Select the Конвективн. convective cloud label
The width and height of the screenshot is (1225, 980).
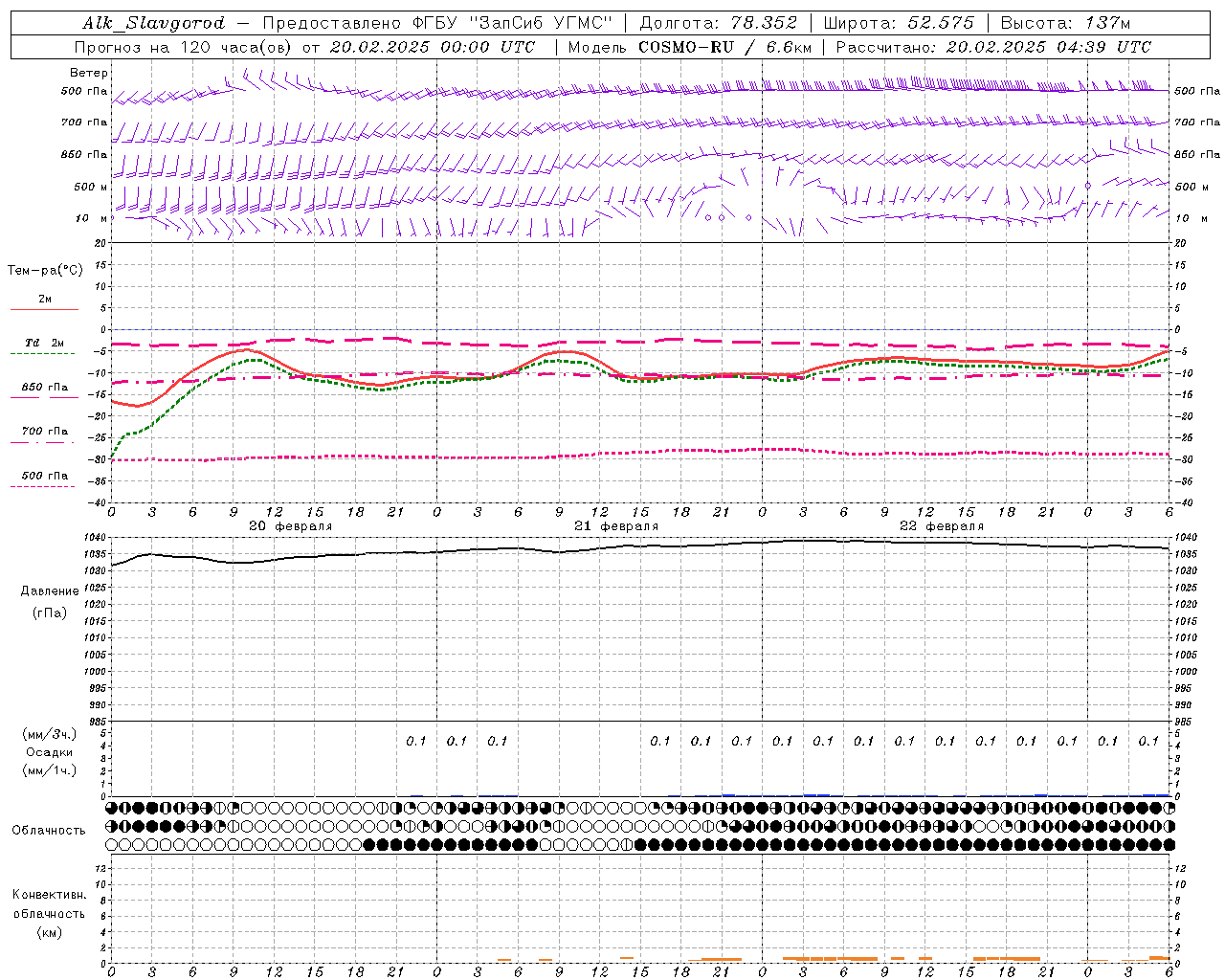point(50,895)
